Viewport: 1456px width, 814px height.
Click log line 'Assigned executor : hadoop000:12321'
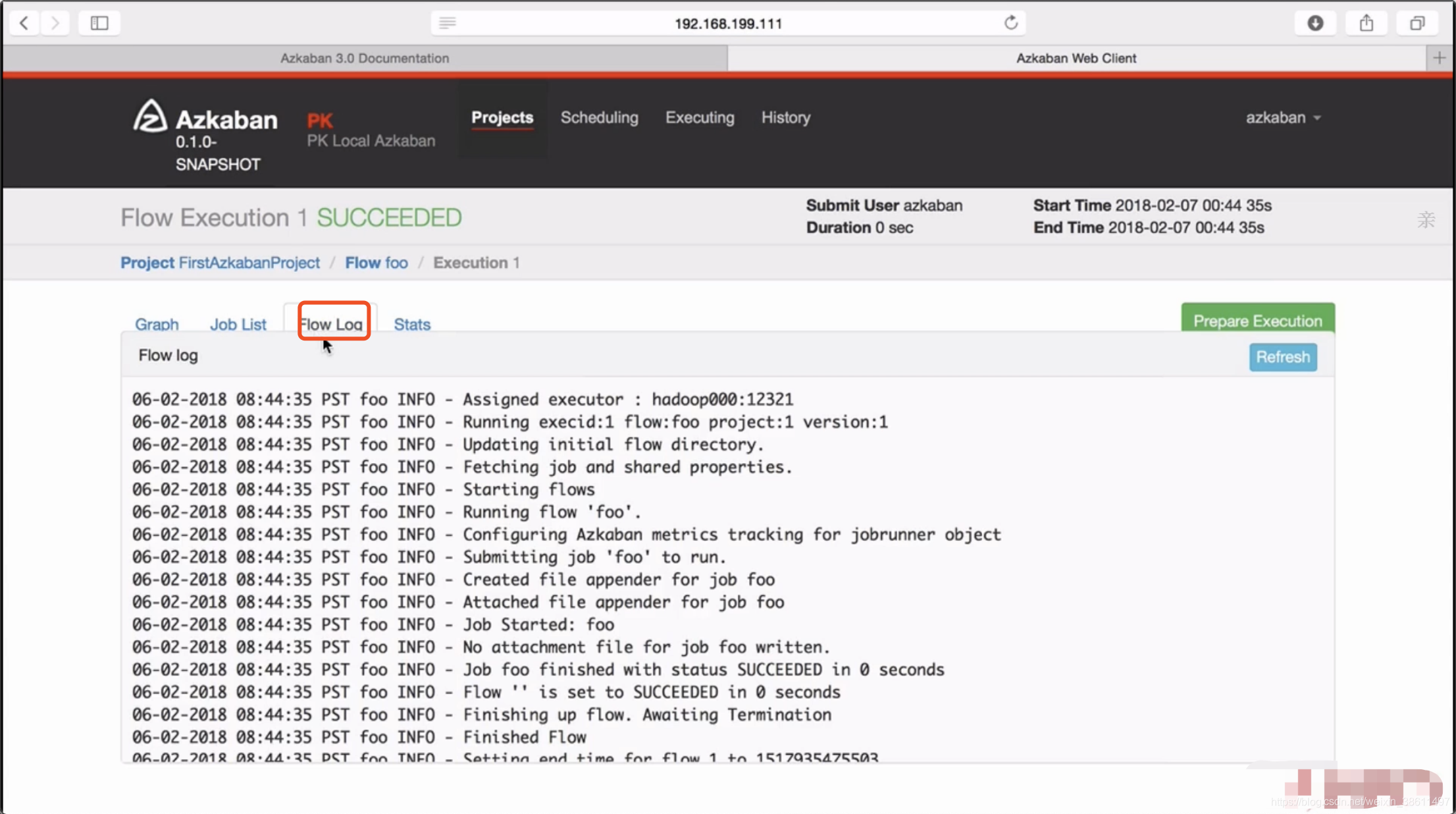[463, 399]
